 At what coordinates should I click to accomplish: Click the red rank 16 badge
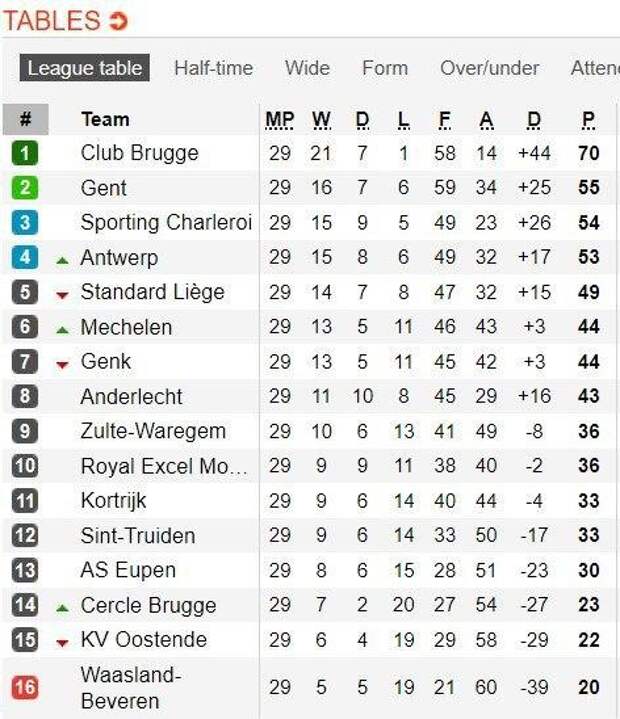pyautogui.click(x=25, y=687)
